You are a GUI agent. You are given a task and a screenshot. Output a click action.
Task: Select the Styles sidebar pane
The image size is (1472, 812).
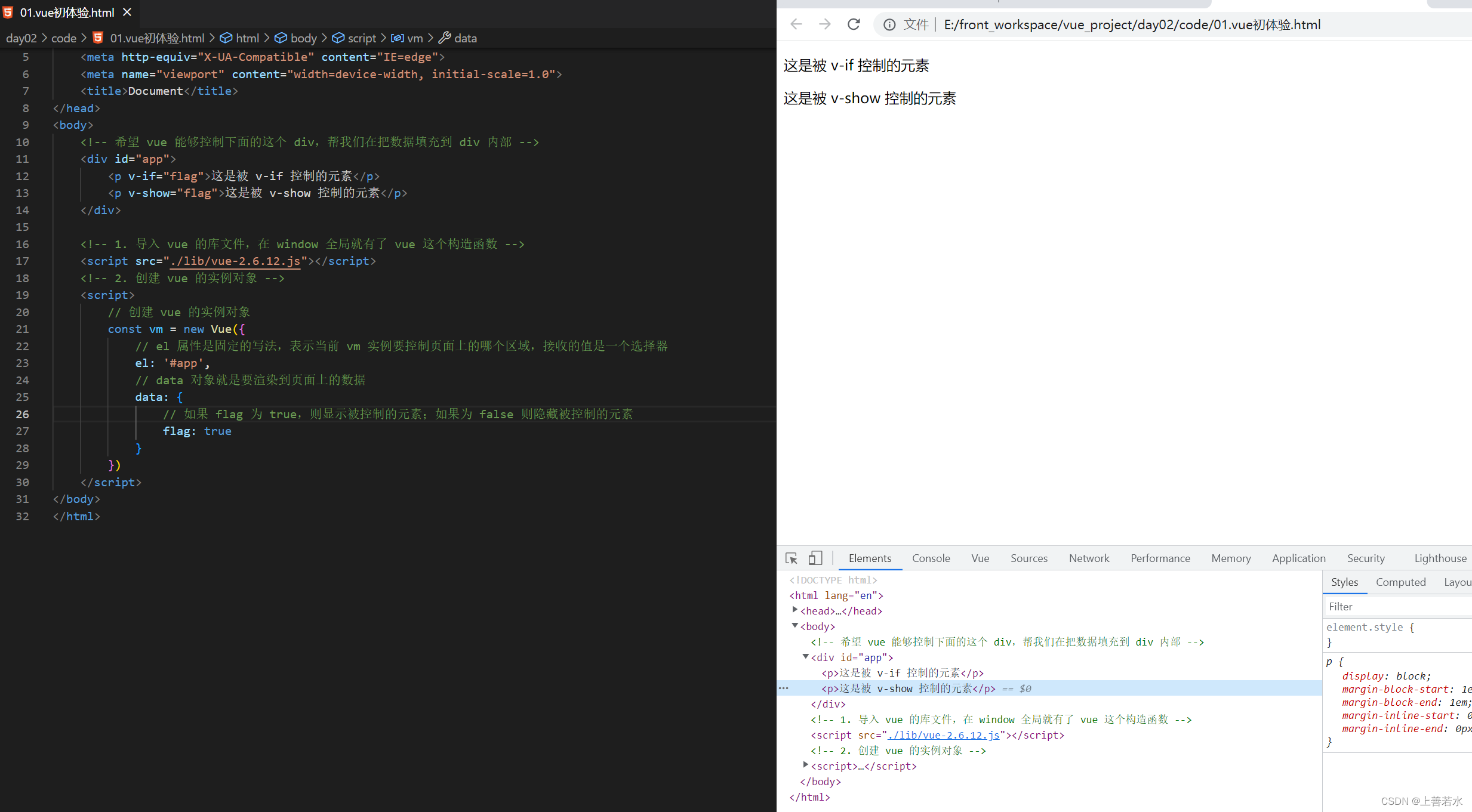(1344, 582)
